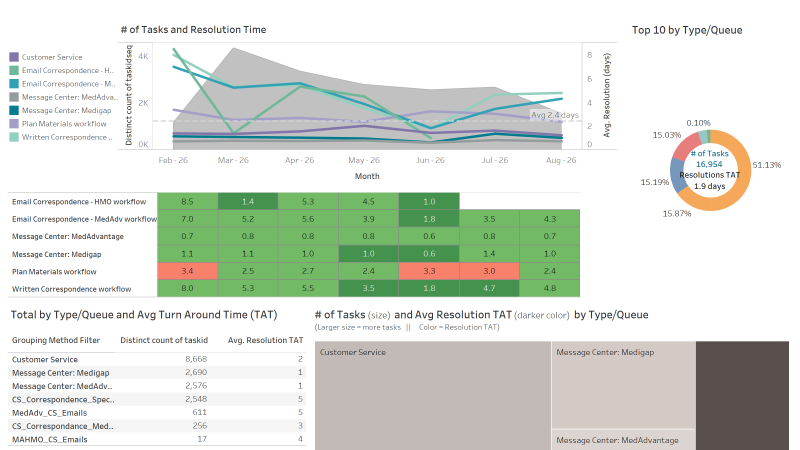Click the Avg 2.4 days reference label
The height and width of the screenshot is (450, 800).
(x=555, y=115)
